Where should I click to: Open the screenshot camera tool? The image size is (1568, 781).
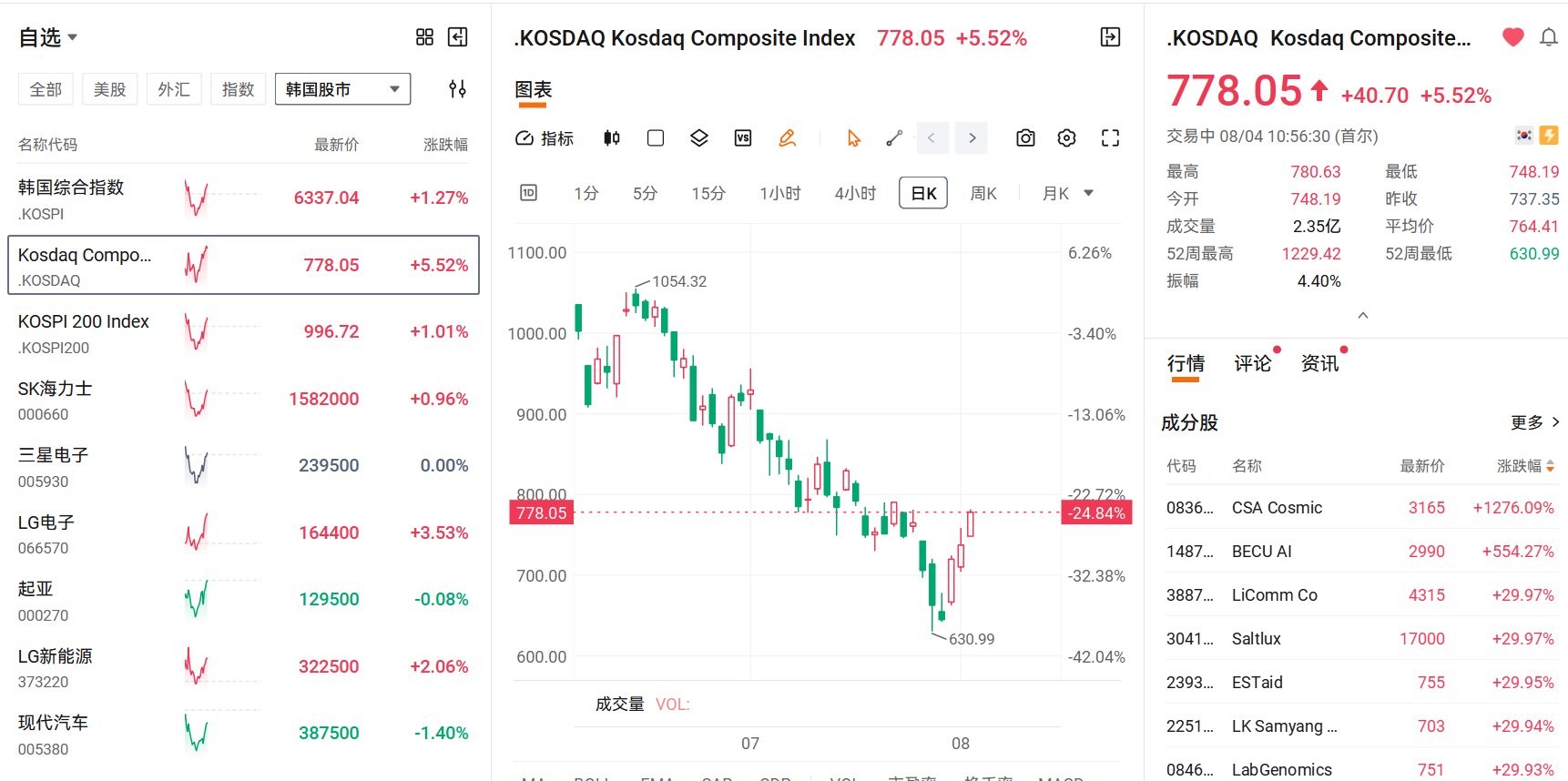[x=1025, y=138]
